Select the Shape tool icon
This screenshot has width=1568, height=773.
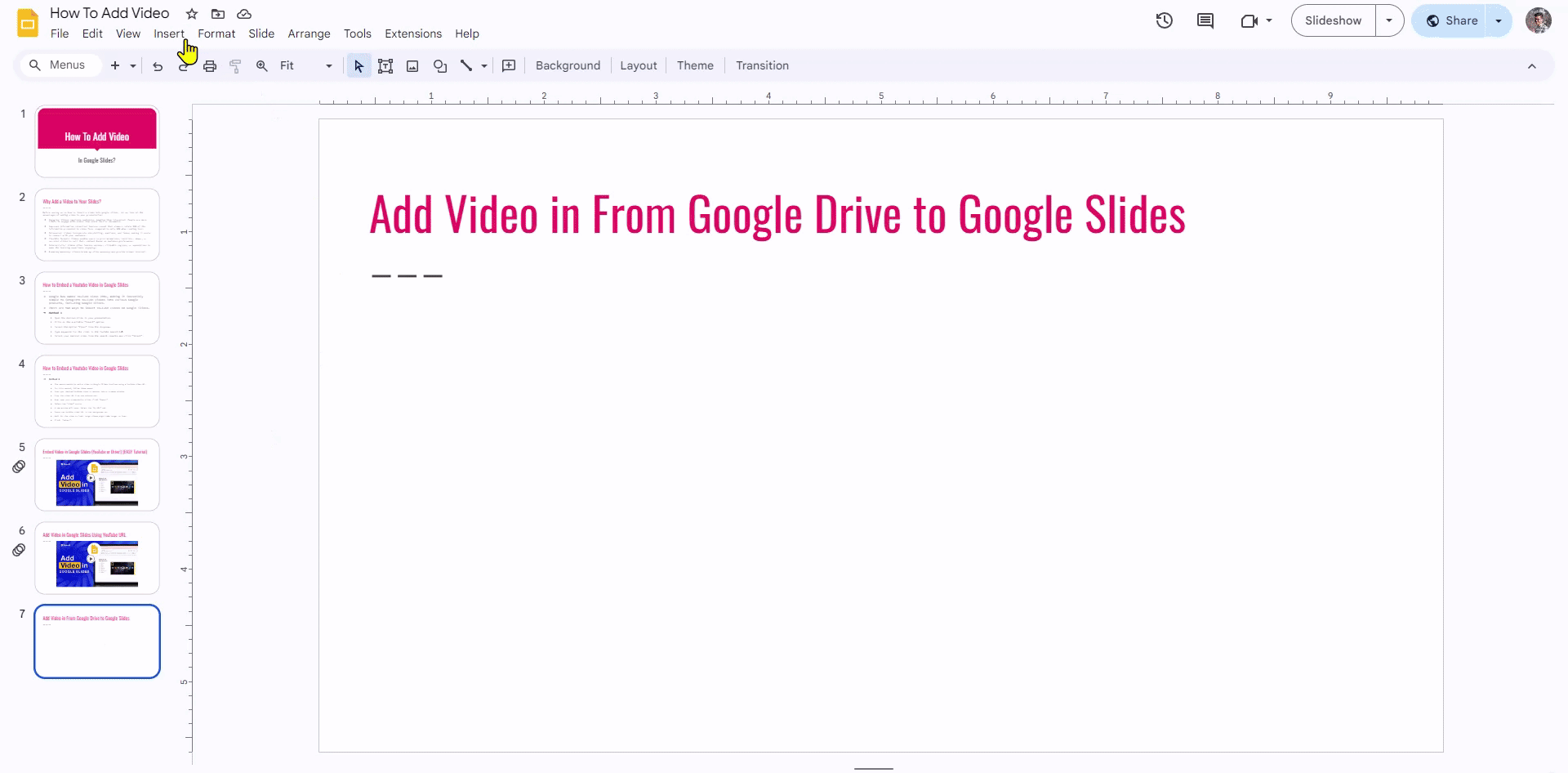(440, 65)
